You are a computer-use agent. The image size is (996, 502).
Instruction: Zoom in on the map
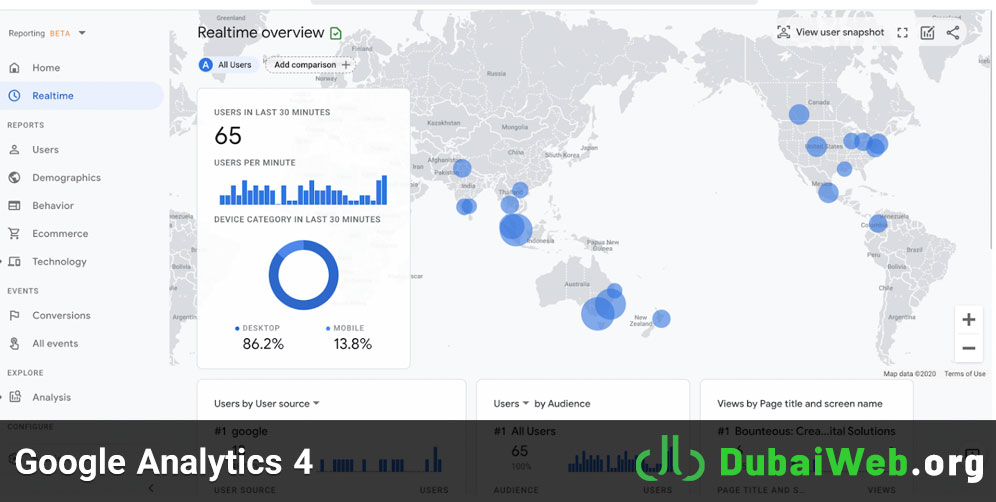(x=969, y=320)
